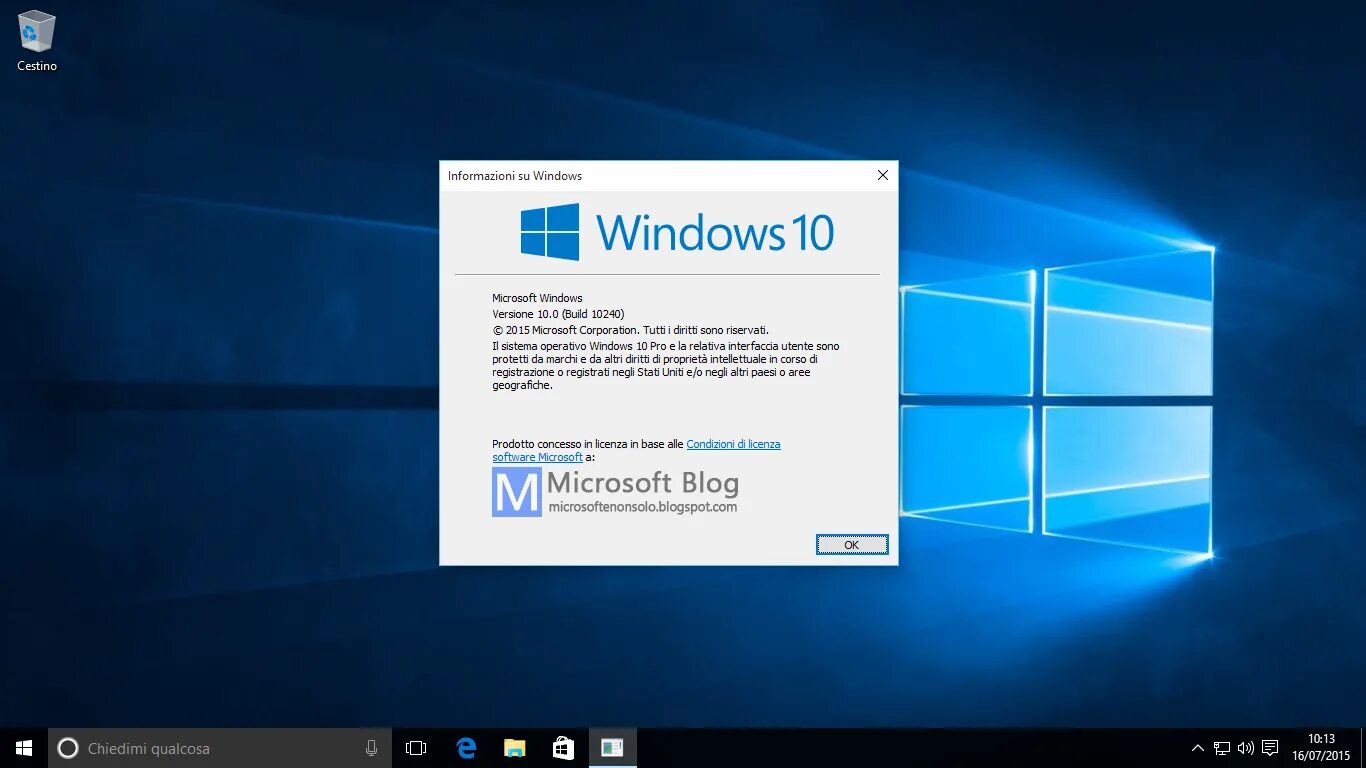Click the '© 2015 Microsoft Corporation' copyright line
This screenshot has height=768, width=1366.
pos(631,330)
